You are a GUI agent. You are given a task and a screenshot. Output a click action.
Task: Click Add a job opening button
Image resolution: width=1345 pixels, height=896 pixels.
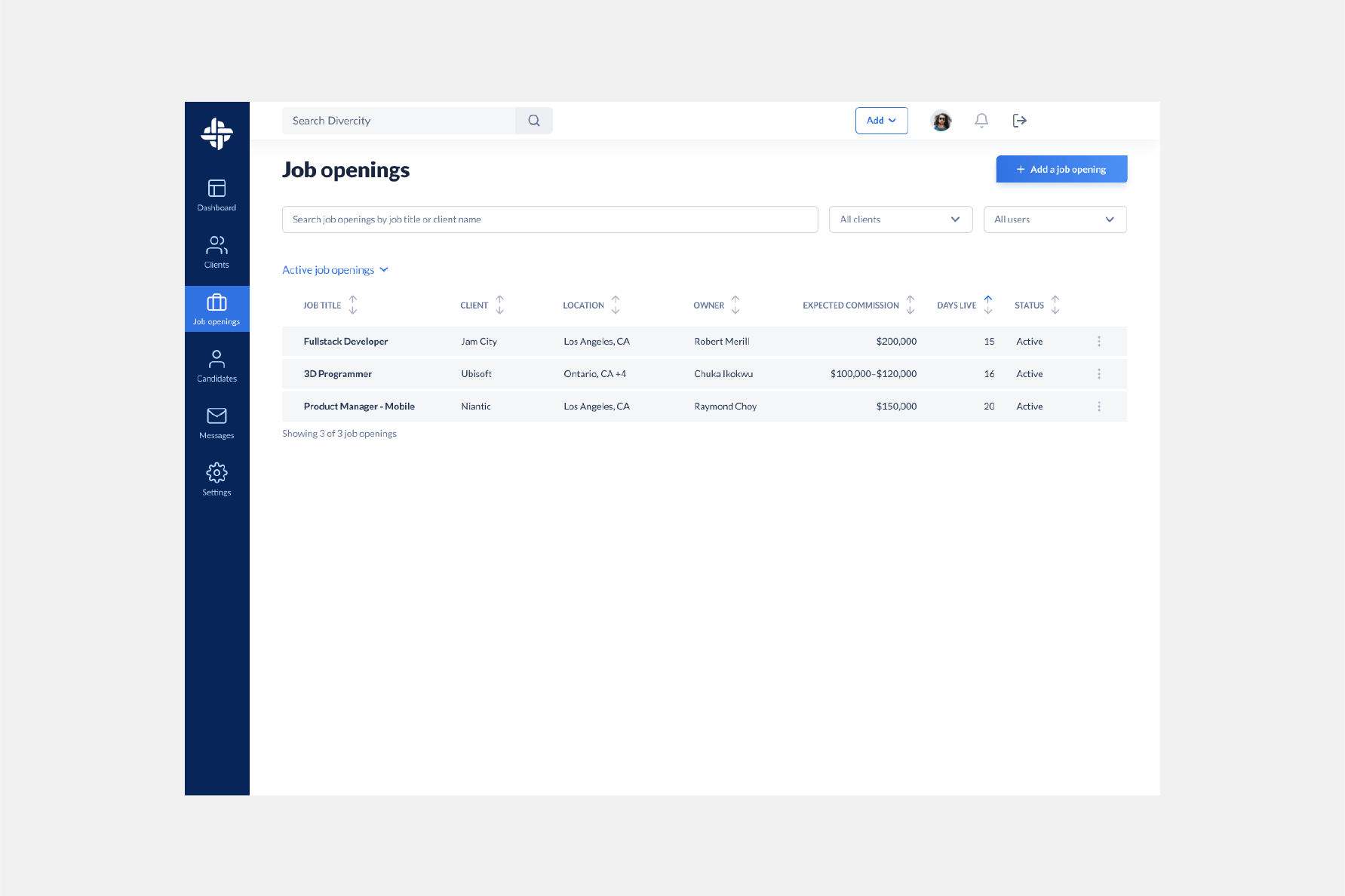pos(1061,170)
